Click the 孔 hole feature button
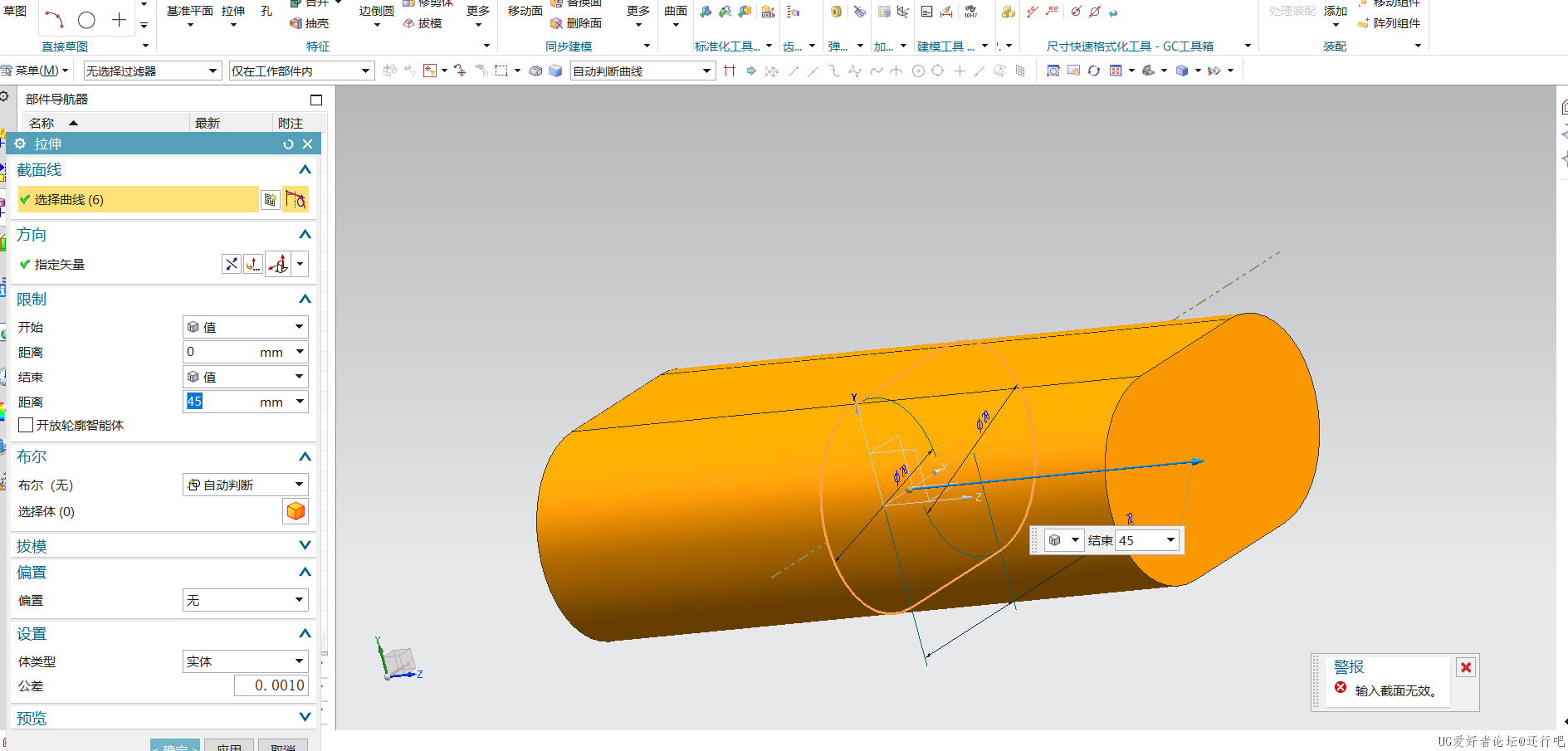 [x=266, y=12]
